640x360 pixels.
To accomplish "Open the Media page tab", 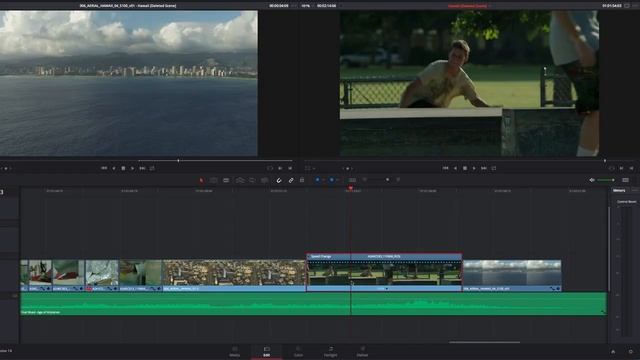I will [235, 352].
